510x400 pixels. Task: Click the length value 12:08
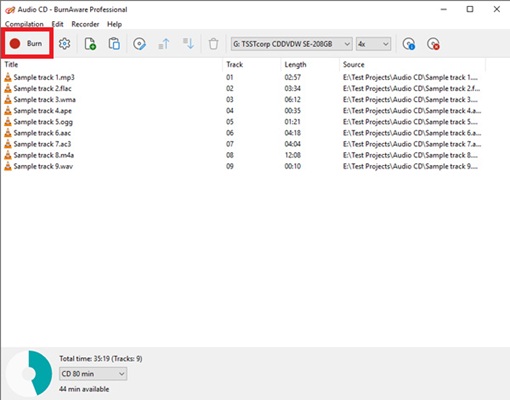pos(292,155)
